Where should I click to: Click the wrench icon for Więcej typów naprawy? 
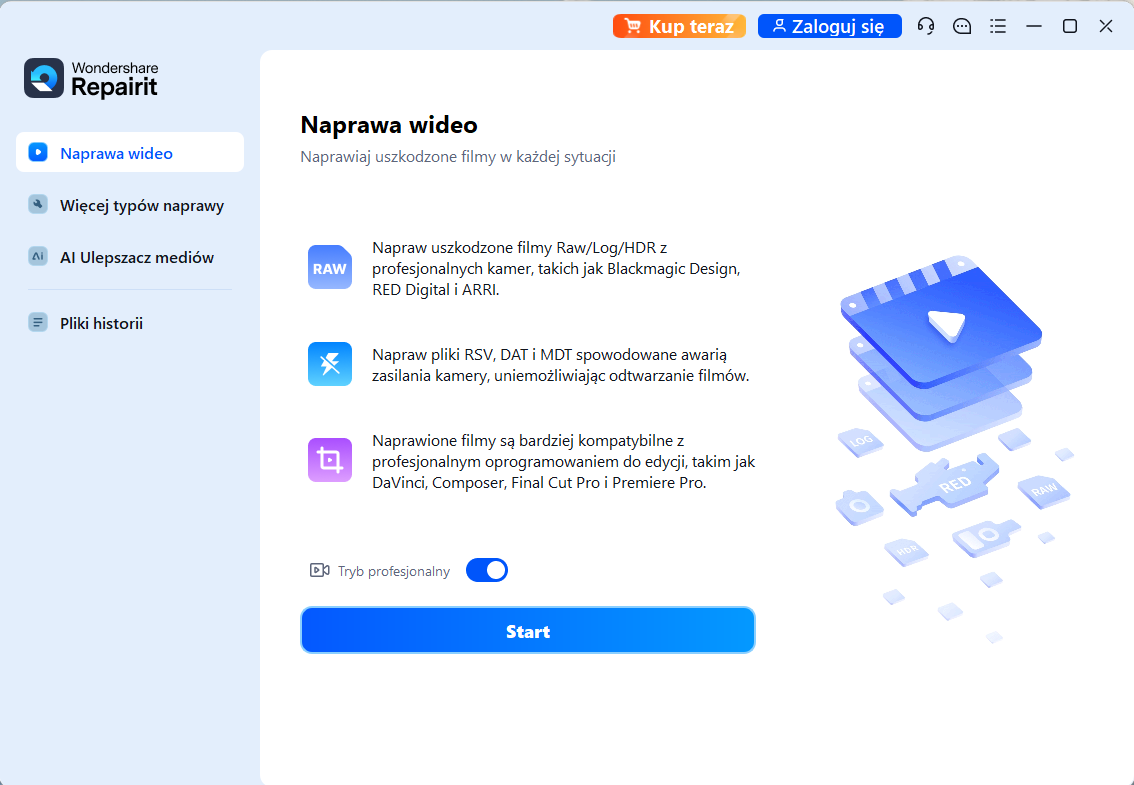(38, 205)
